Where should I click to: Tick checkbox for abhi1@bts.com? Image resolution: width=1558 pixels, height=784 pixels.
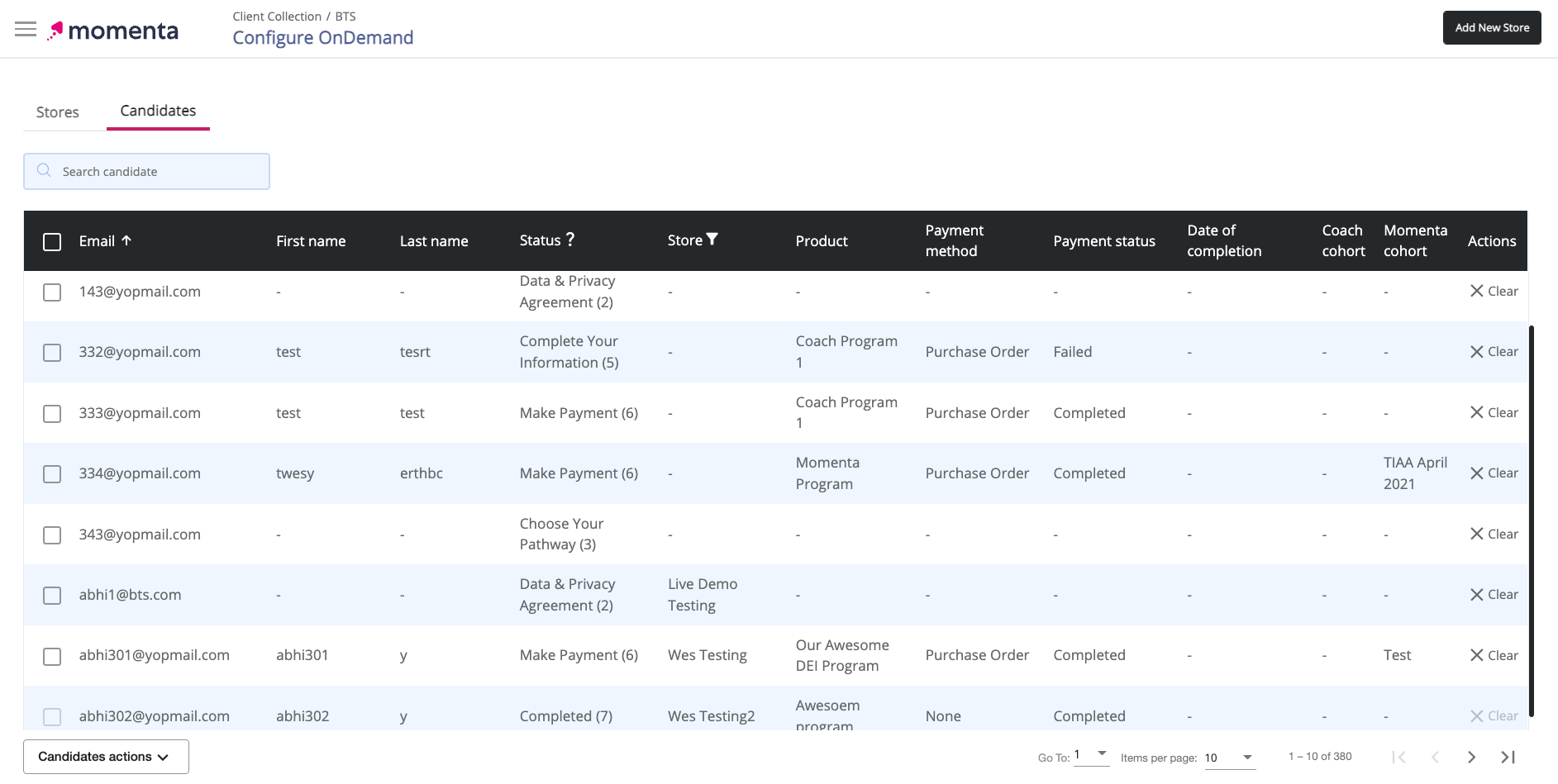point(52,596)
